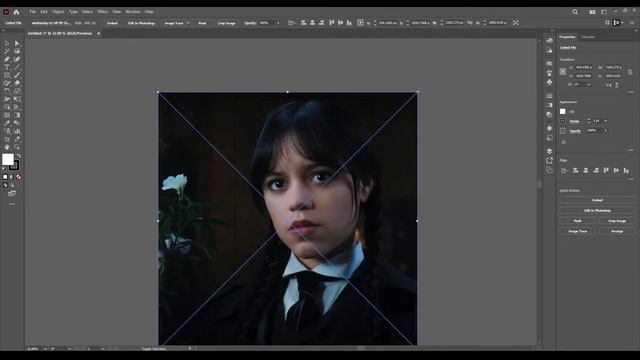The width and height of the screenshot is (640, 360).
Task: Switch to the Libraries tab
Action: pyautogui.click(x=588, y=37)
